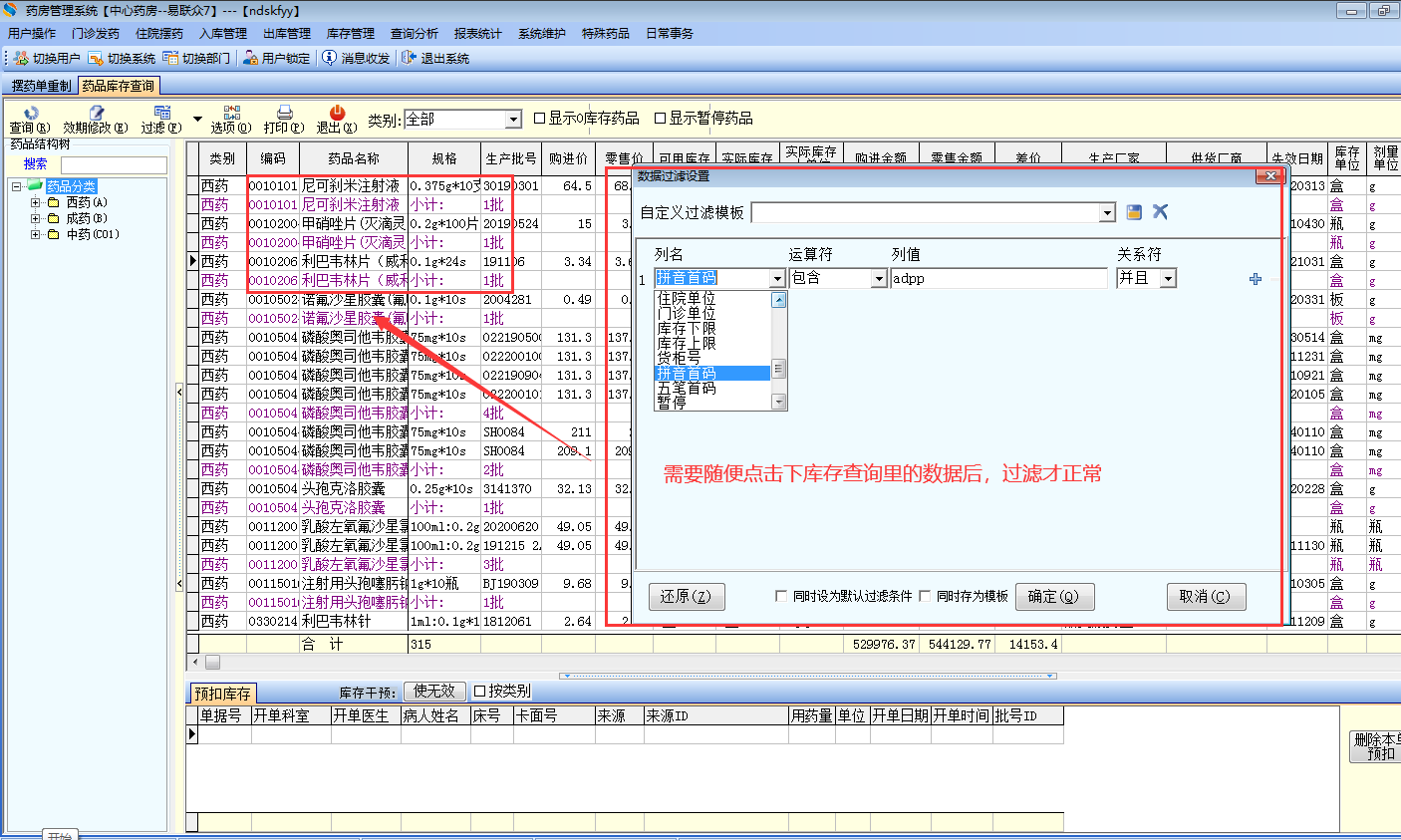
Task: Cancel the filter dialog with 取消(C)
Action: pyautogui.click(x=1205, y=597)
